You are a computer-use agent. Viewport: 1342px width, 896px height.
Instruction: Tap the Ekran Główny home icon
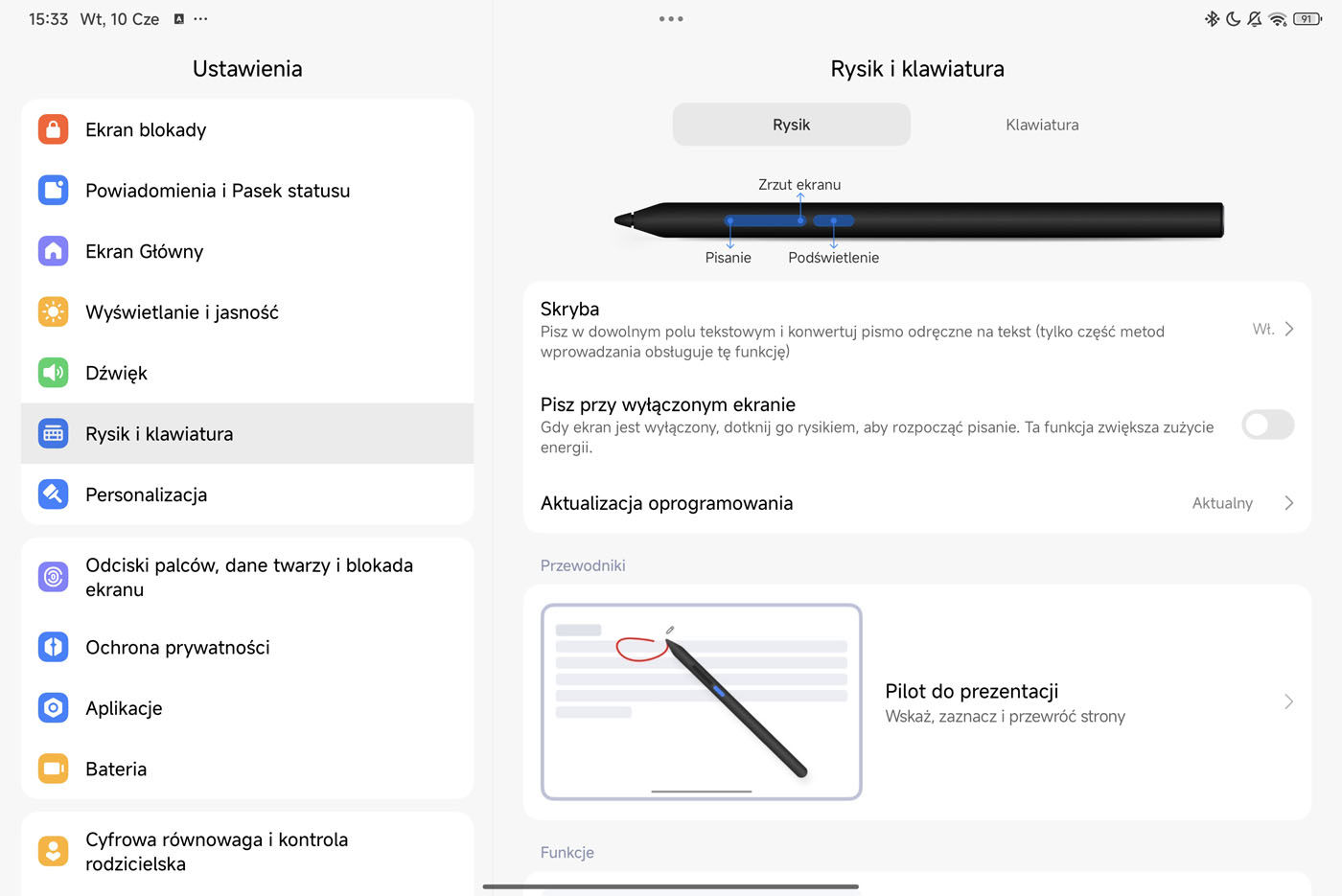coord(54,251)
